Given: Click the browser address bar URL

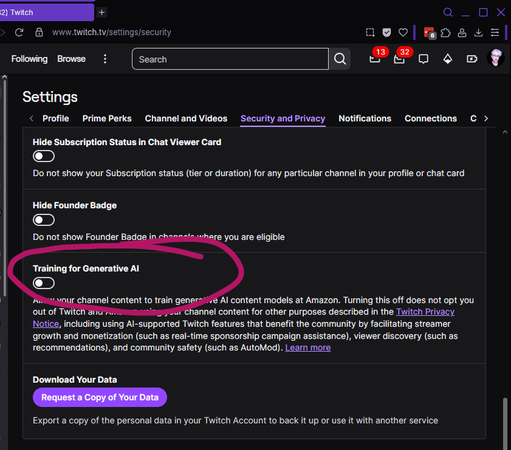Looking at the screenshot, I should tap(112, 32).
